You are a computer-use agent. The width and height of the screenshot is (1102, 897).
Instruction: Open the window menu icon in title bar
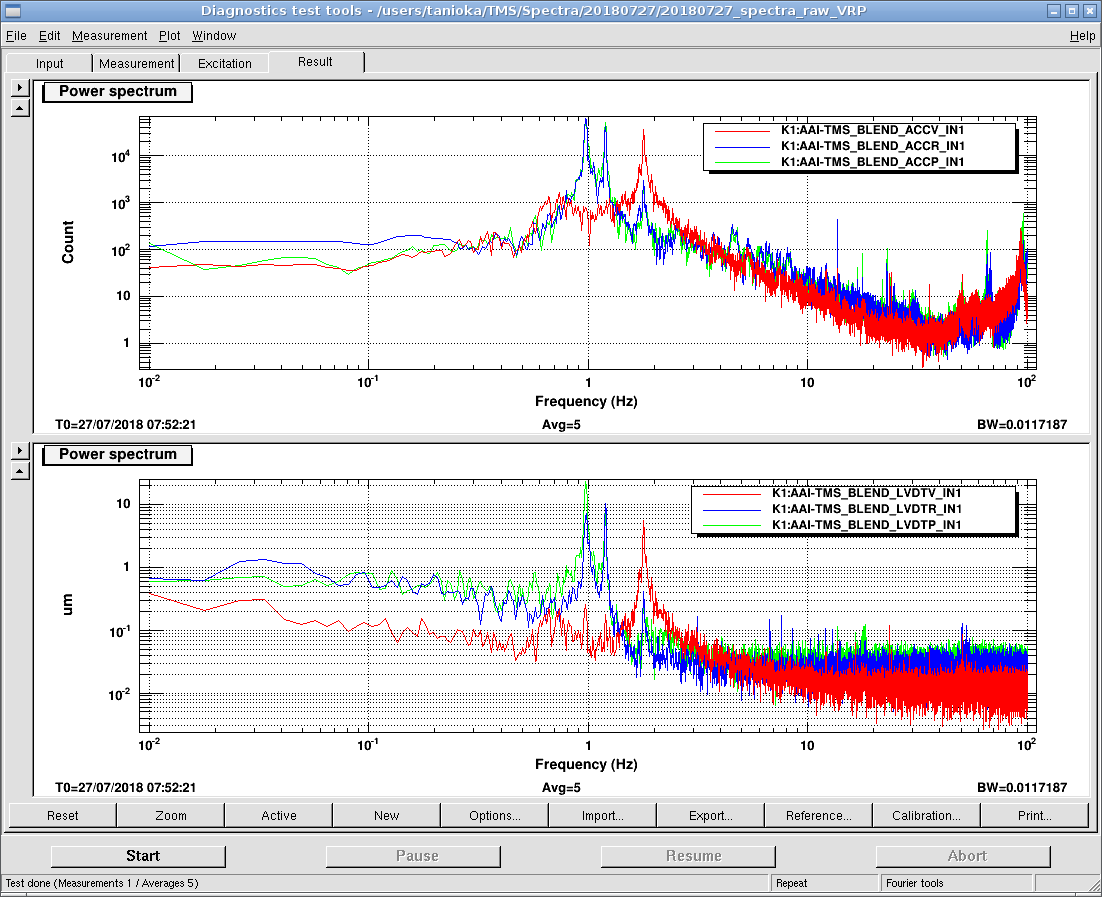click(x=12, y=11)
